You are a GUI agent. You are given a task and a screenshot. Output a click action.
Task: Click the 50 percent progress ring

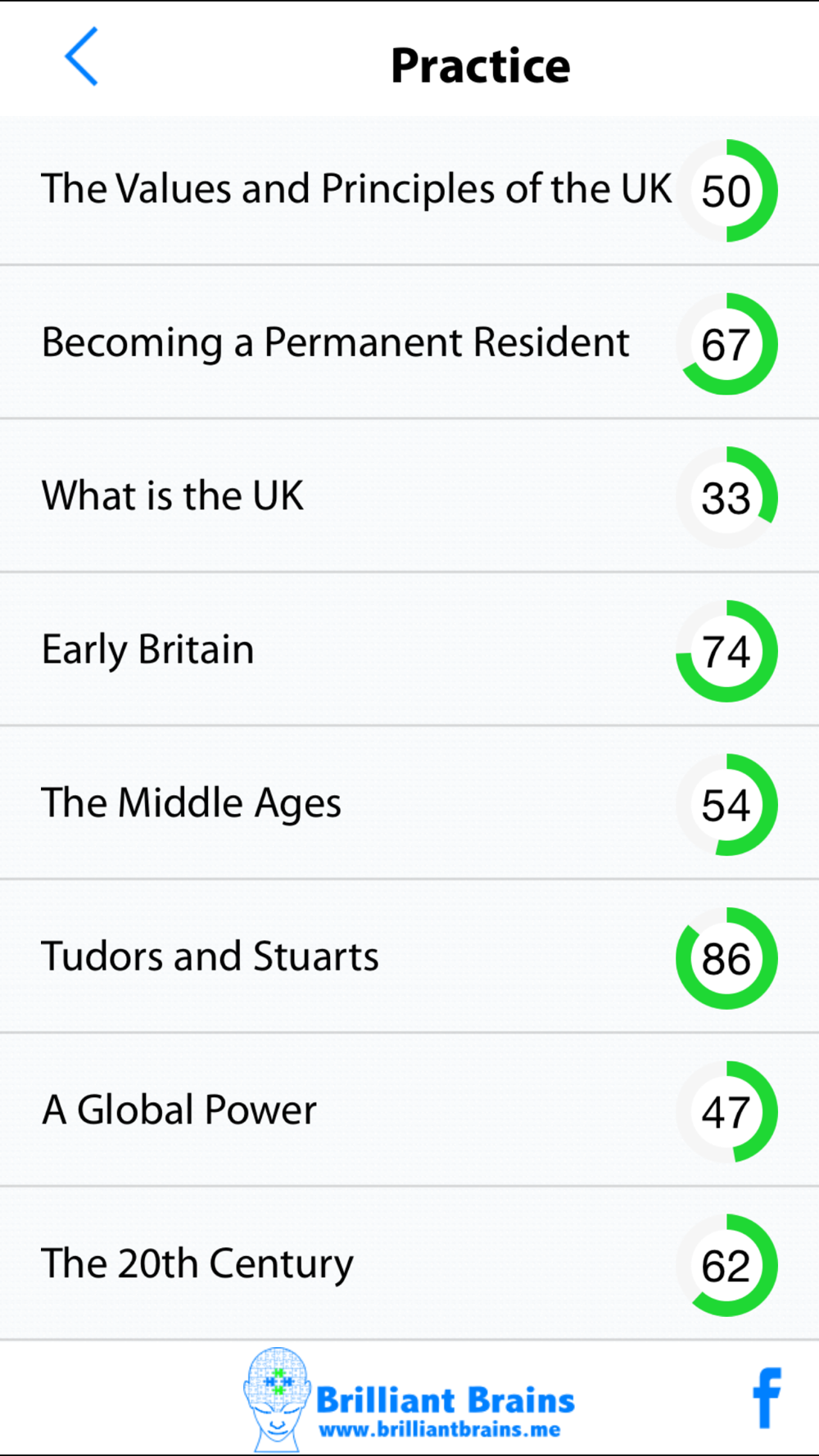point(726,191)
